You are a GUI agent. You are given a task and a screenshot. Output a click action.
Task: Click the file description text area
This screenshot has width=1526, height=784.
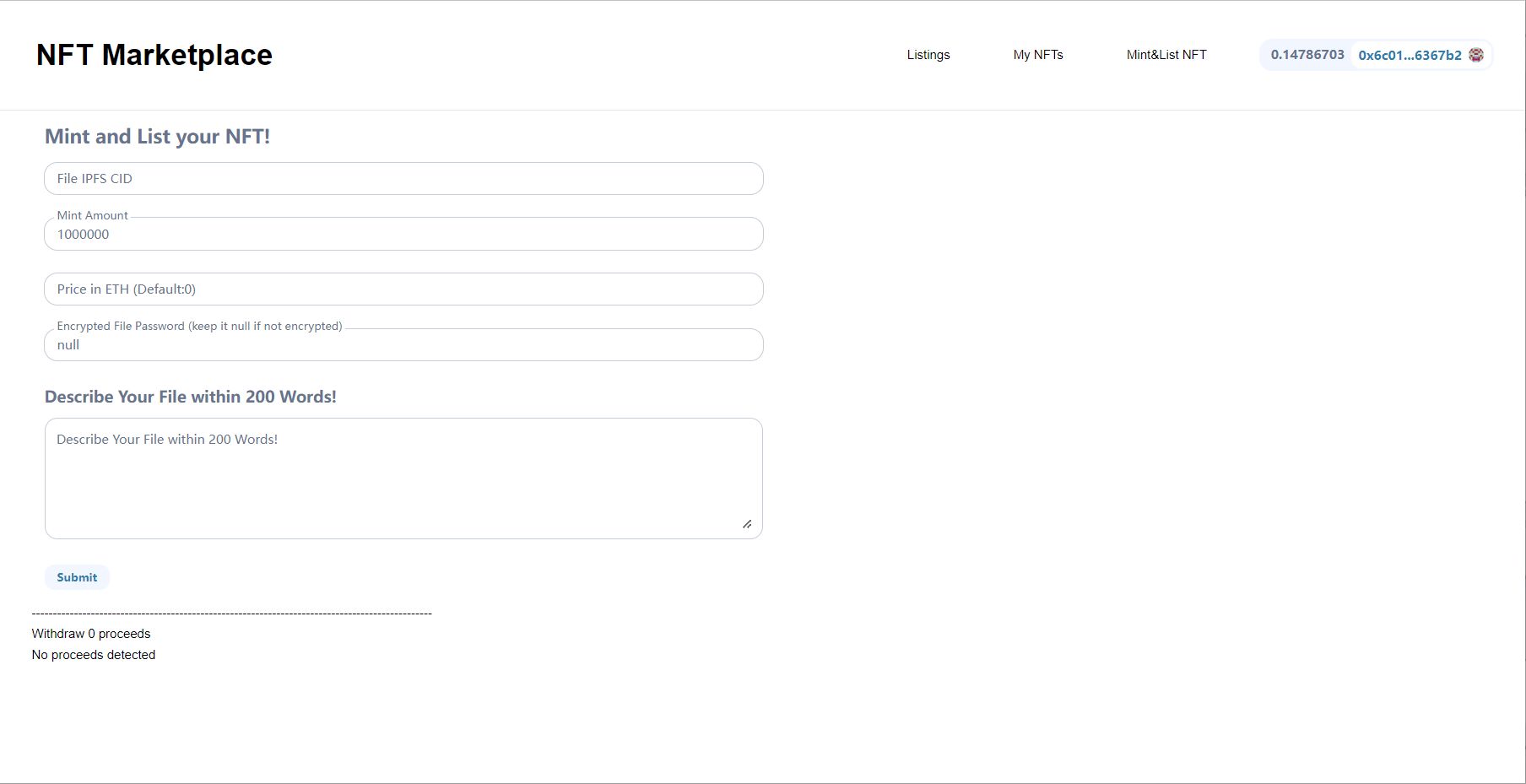pyautogui.click(x=403, y=479)
